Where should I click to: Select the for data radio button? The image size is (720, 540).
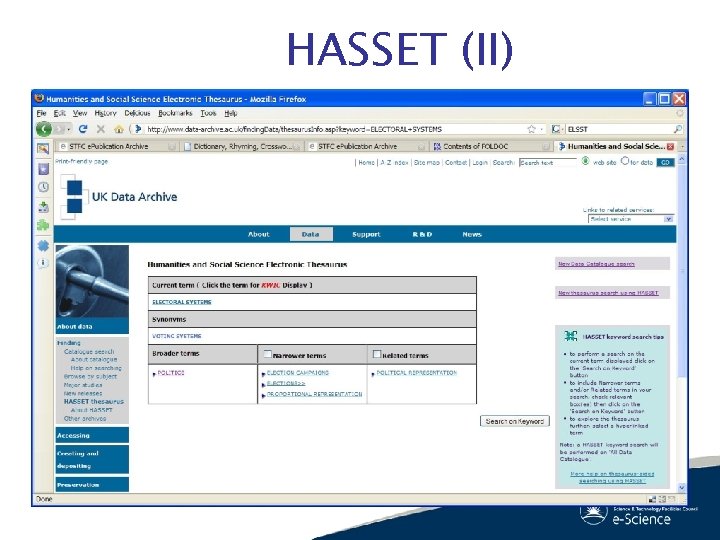point(624,161)
